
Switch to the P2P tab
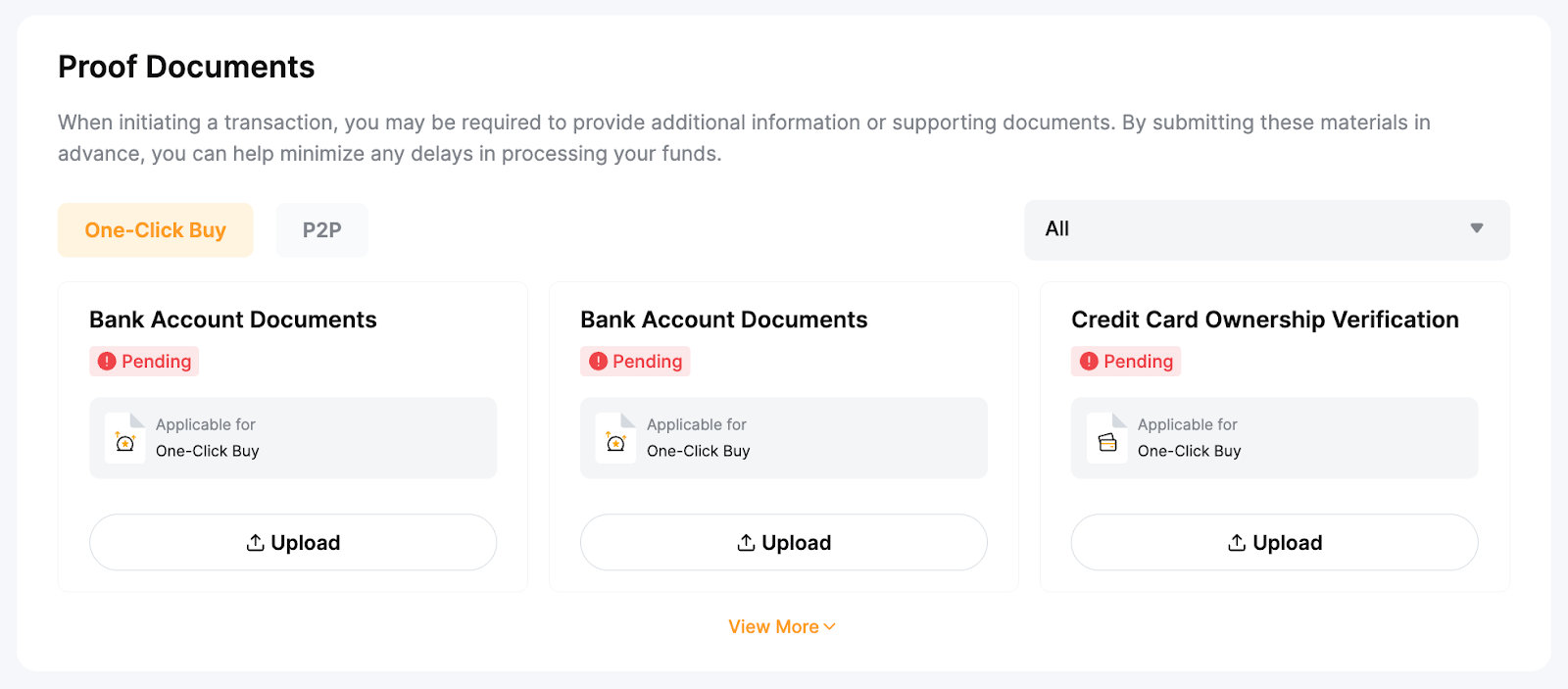click(x=321, y=230)
